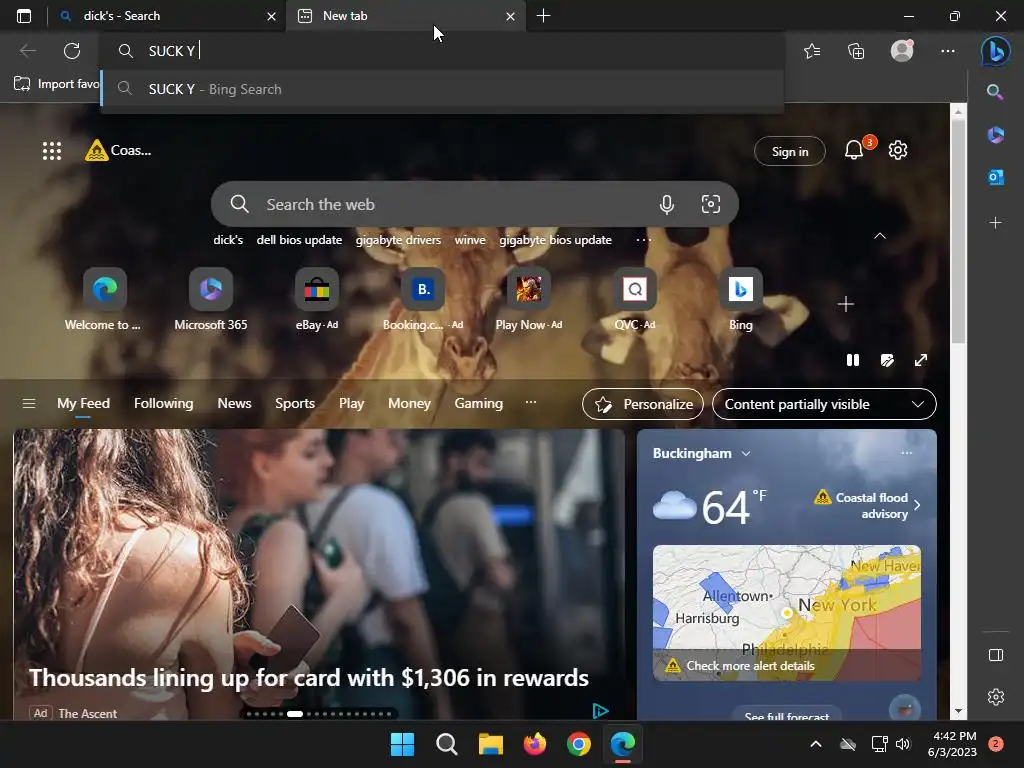Open Outlook in the sidebar
1024x768 pixels.
pos(995,177)
